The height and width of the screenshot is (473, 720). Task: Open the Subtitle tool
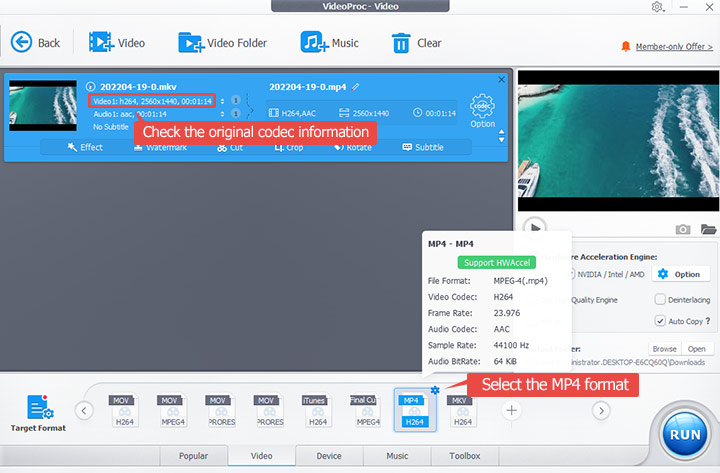pos(423,147)
